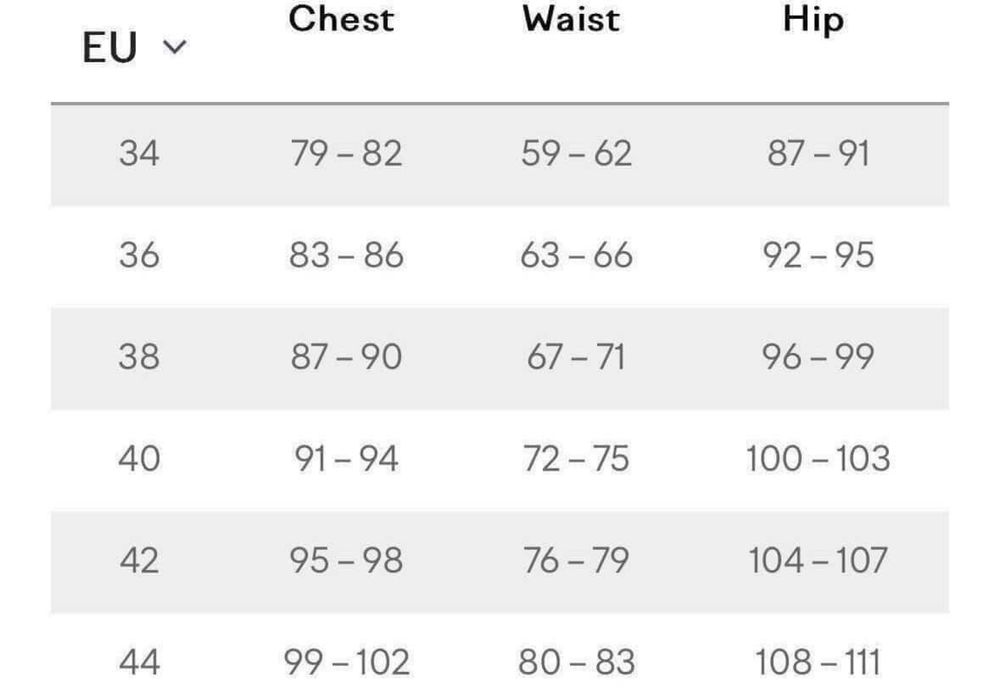Image resolution: width=1000 pixels, height=696 pixels.
Task: Click the EU size 44 row label
Action: tap(139, 662)
